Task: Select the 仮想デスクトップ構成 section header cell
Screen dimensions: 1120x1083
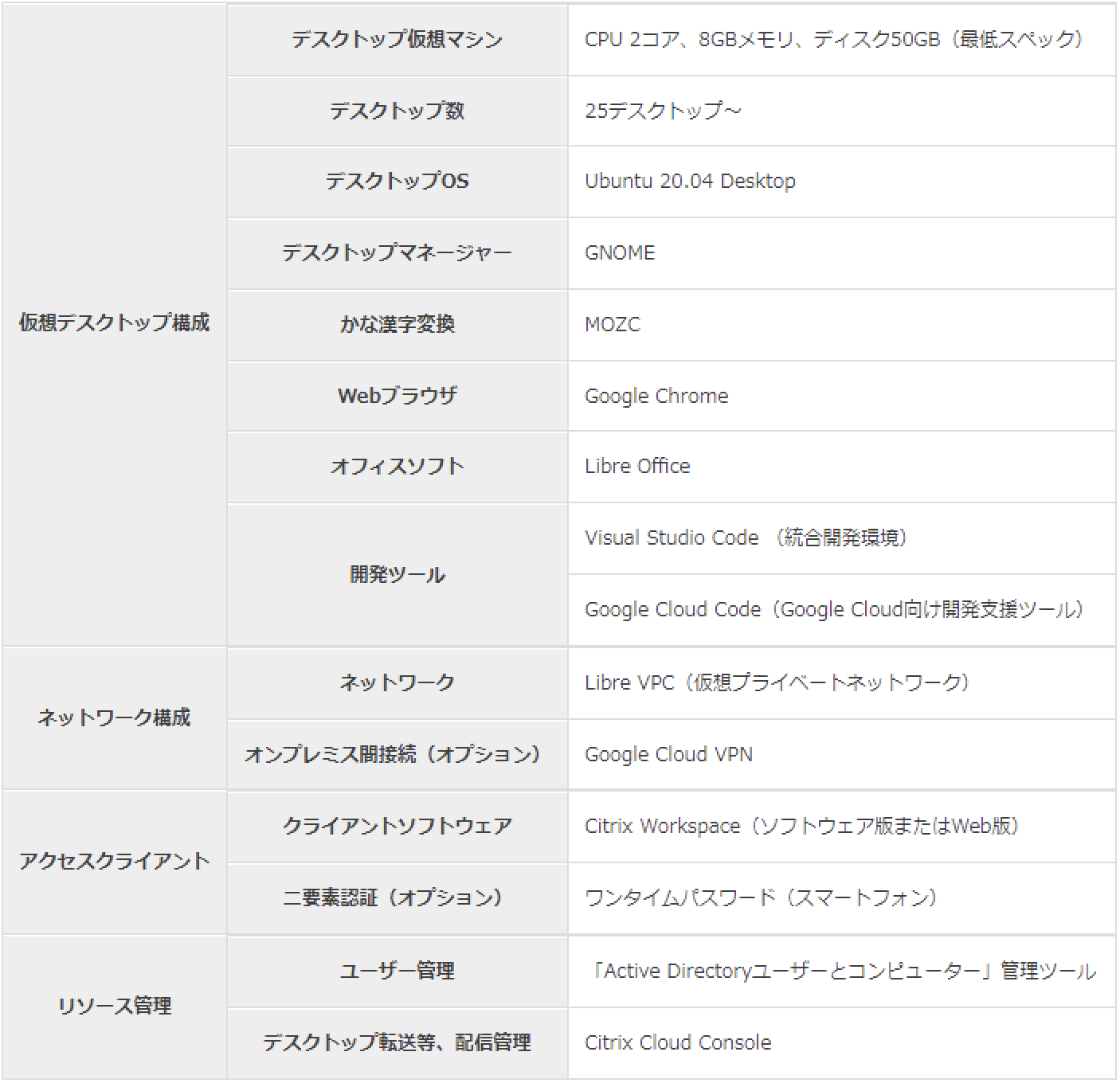Action: coord(114,324)
